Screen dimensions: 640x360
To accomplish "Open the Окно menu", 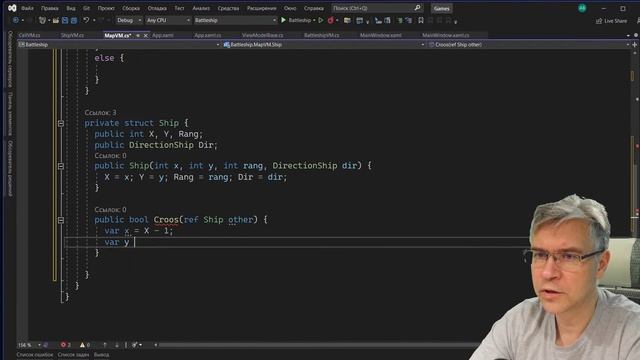I will (290, 8).
